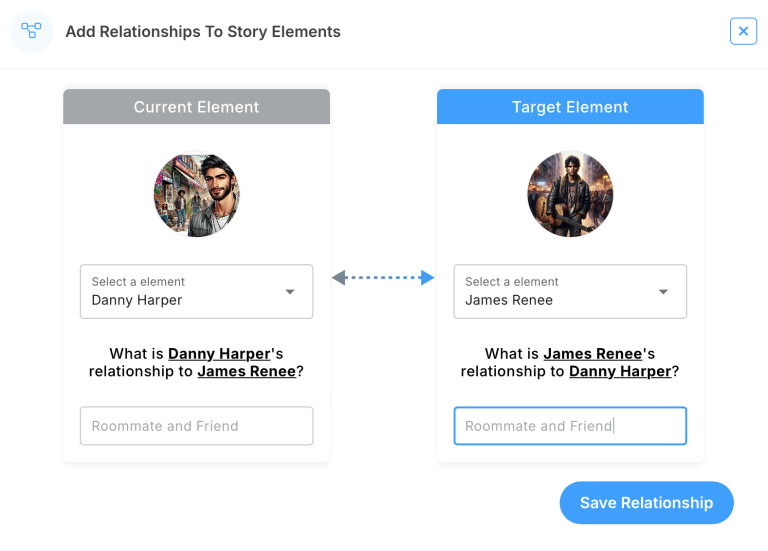Click the gray Current Element header
Image resolution: width=768 pixels, height=551 pixels.
[x=196, y=107]
